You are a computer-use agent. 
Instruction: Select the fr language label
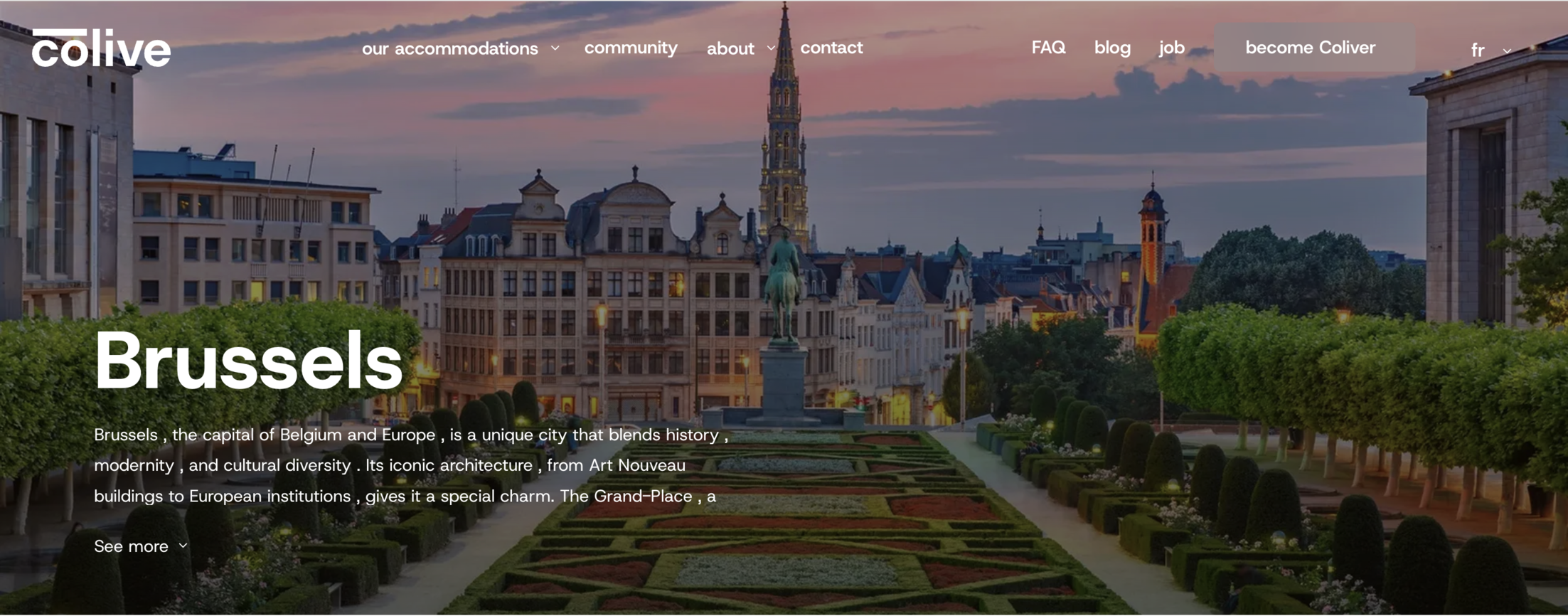(x=1477, y=51)
